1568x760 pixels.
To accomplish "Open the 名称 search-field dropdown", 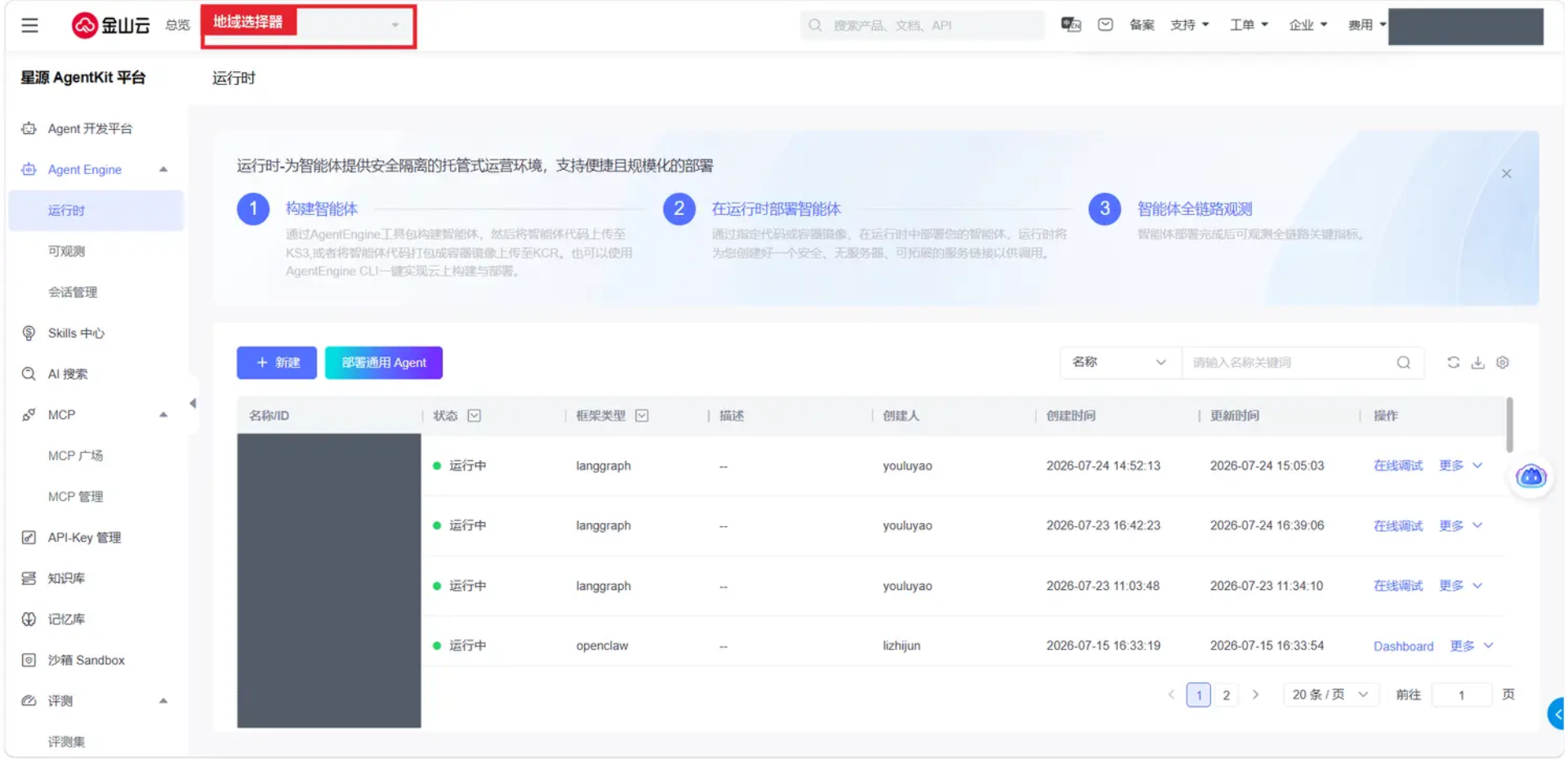I will [1120, 362].
